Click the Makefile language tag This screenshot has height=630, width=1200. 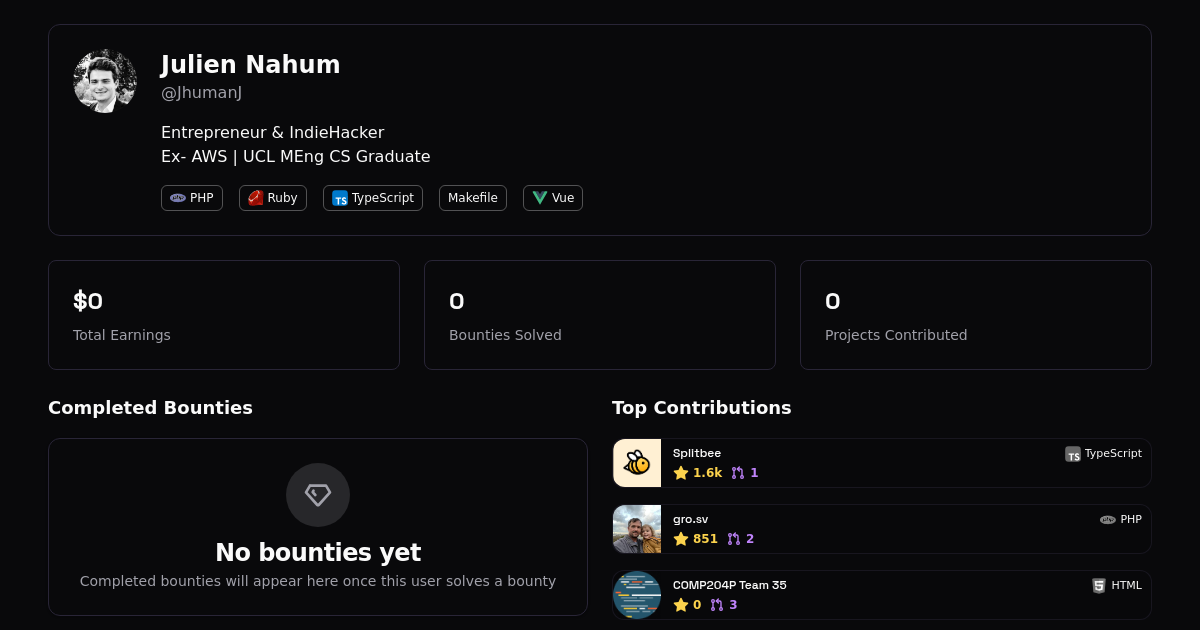point(473,198)
